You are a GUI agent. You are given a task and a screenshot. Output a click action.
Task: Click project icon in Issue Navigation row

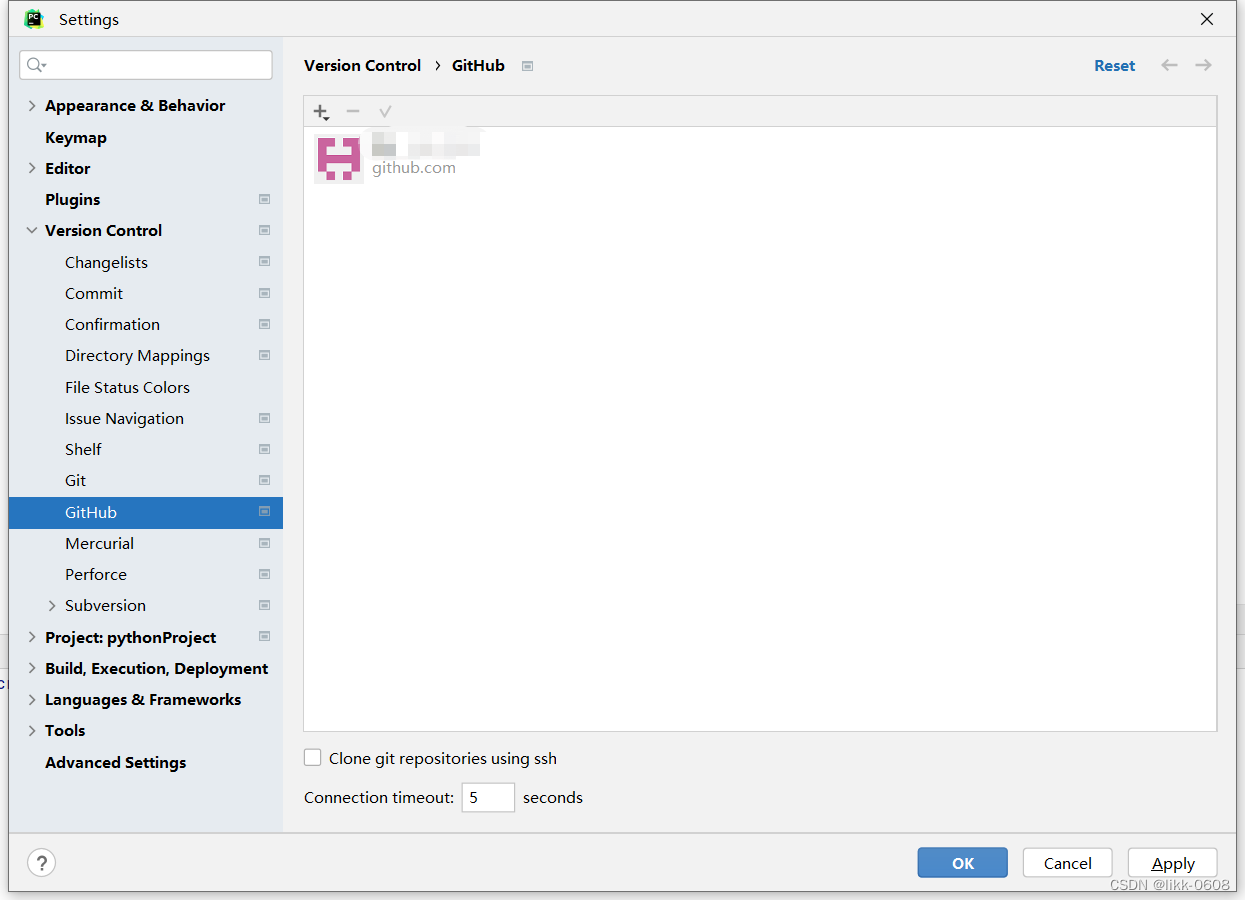(x=264, y=418)
